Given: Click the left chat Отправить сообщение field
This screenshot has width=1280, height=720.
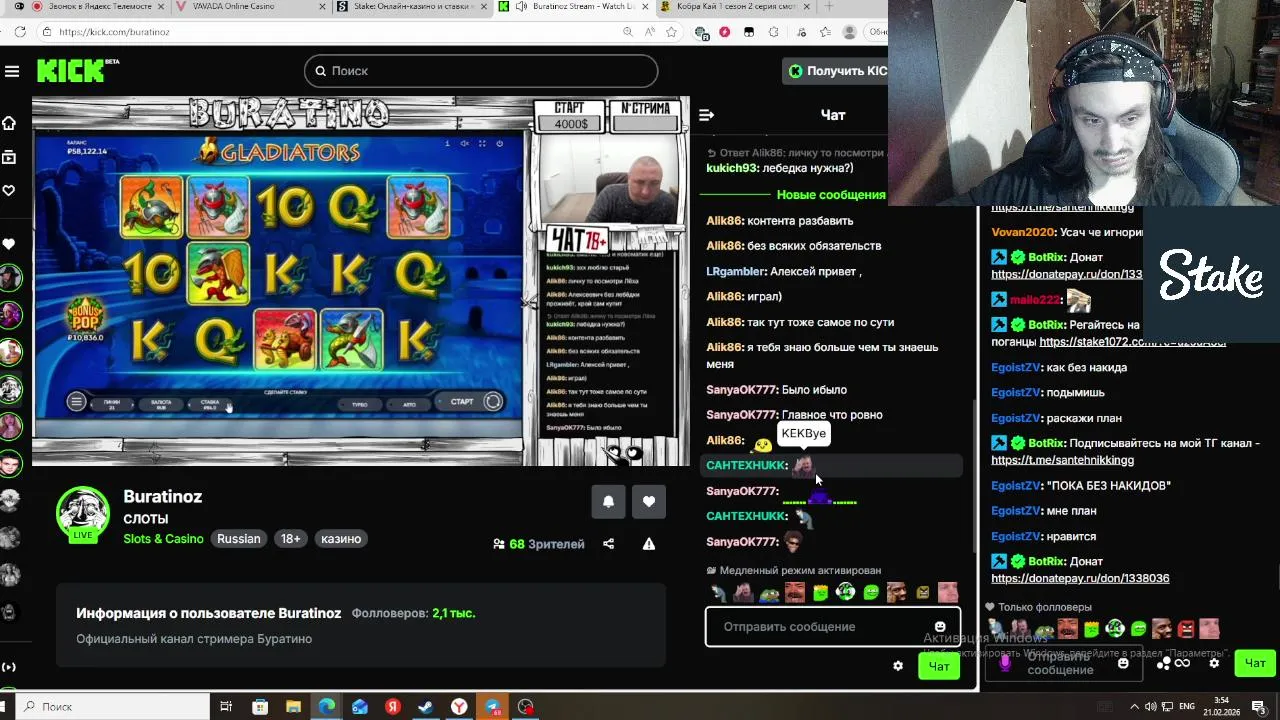Looking at the screenshot, I should point(833,627).
